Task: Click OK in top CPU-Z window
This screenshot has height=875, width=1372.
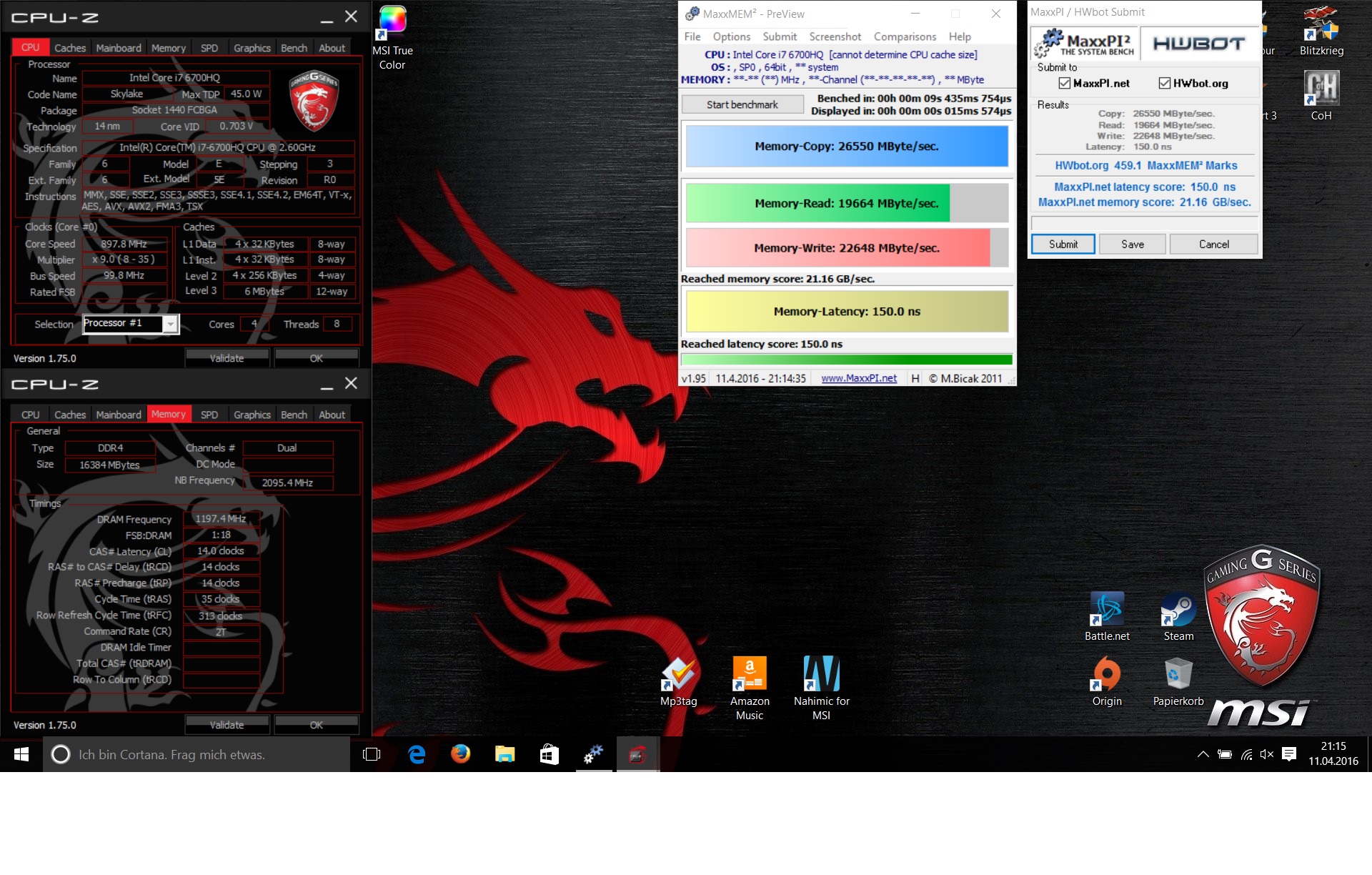Action: [317, 358]
